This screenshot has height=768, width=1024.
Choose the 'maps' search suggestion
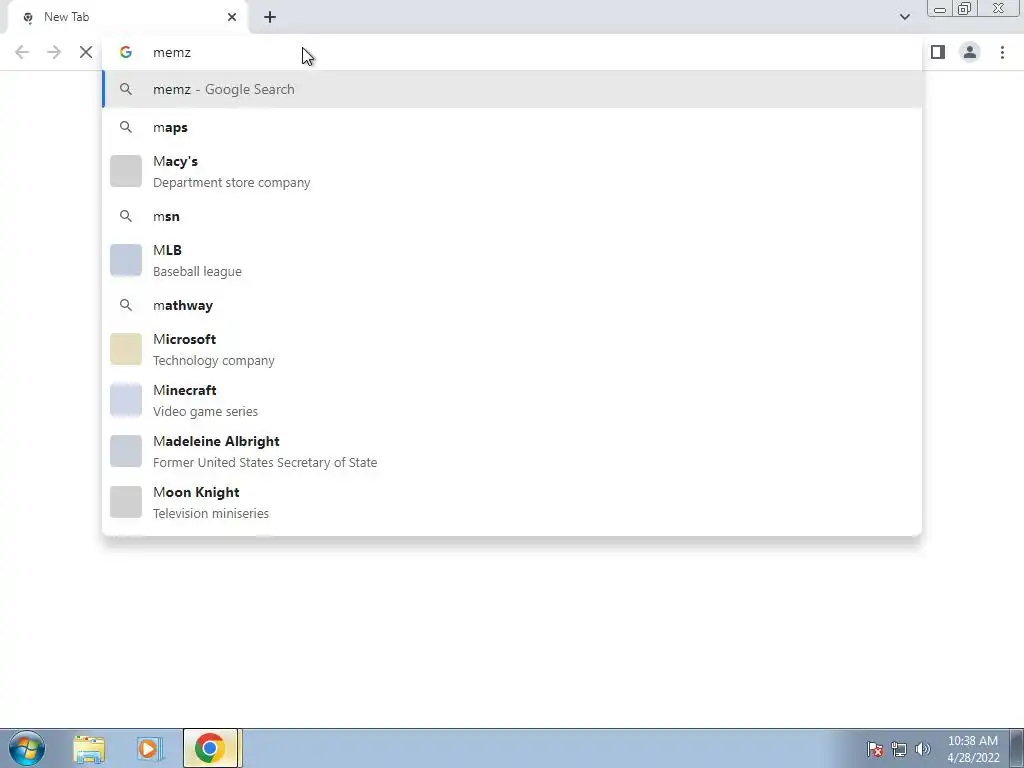pos(512,127)
